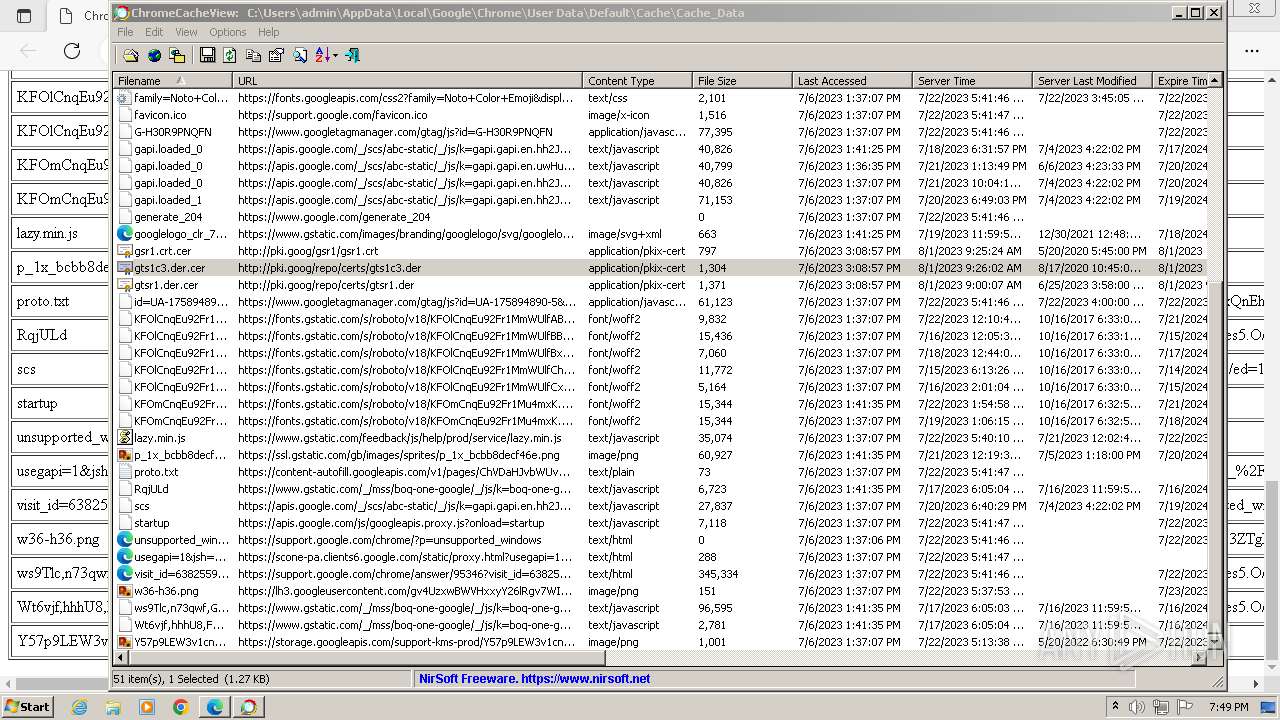This screenshot has width=1280, height=720.
Task: Open Internet Explorer from the taskbar
Action: (x=79, y=707)
